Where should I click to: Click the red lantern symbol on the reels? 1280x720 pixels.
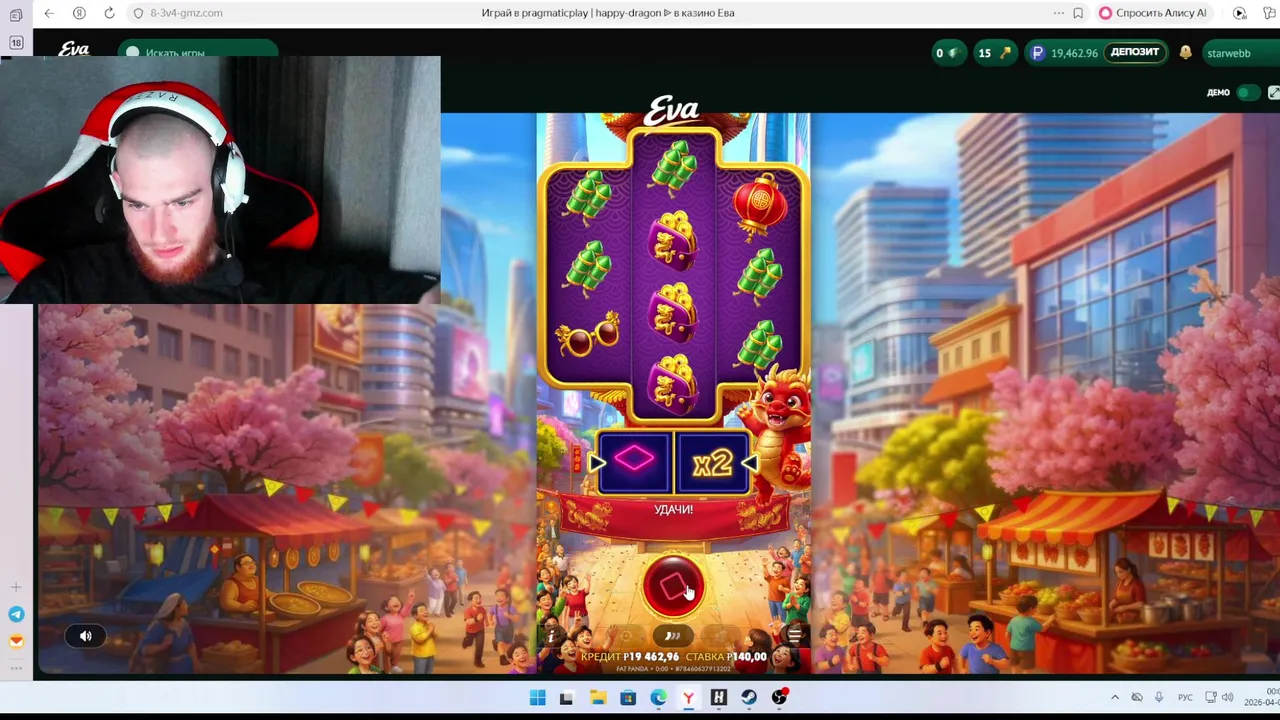[760, 207]
